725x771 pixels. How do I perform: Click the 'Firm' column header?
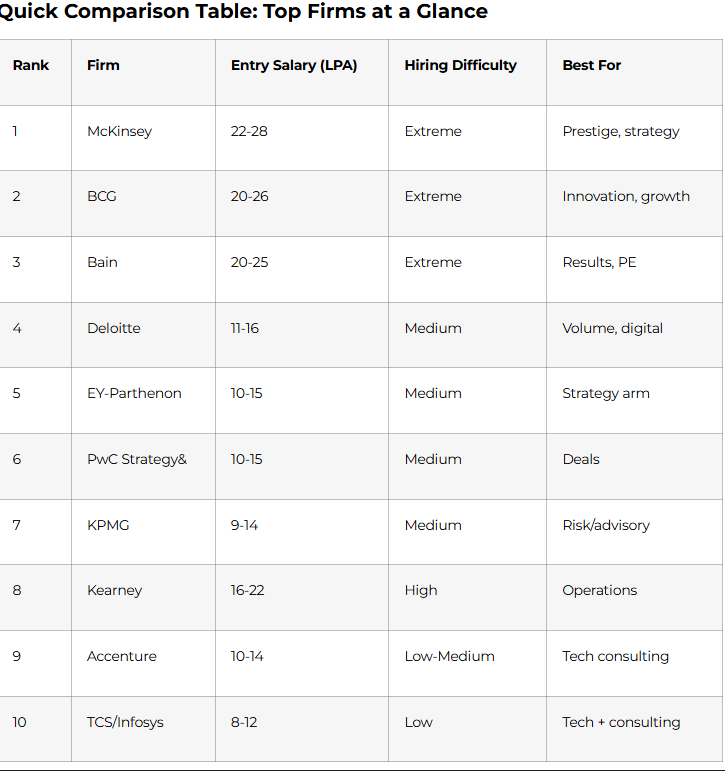[x=103, y=65]
